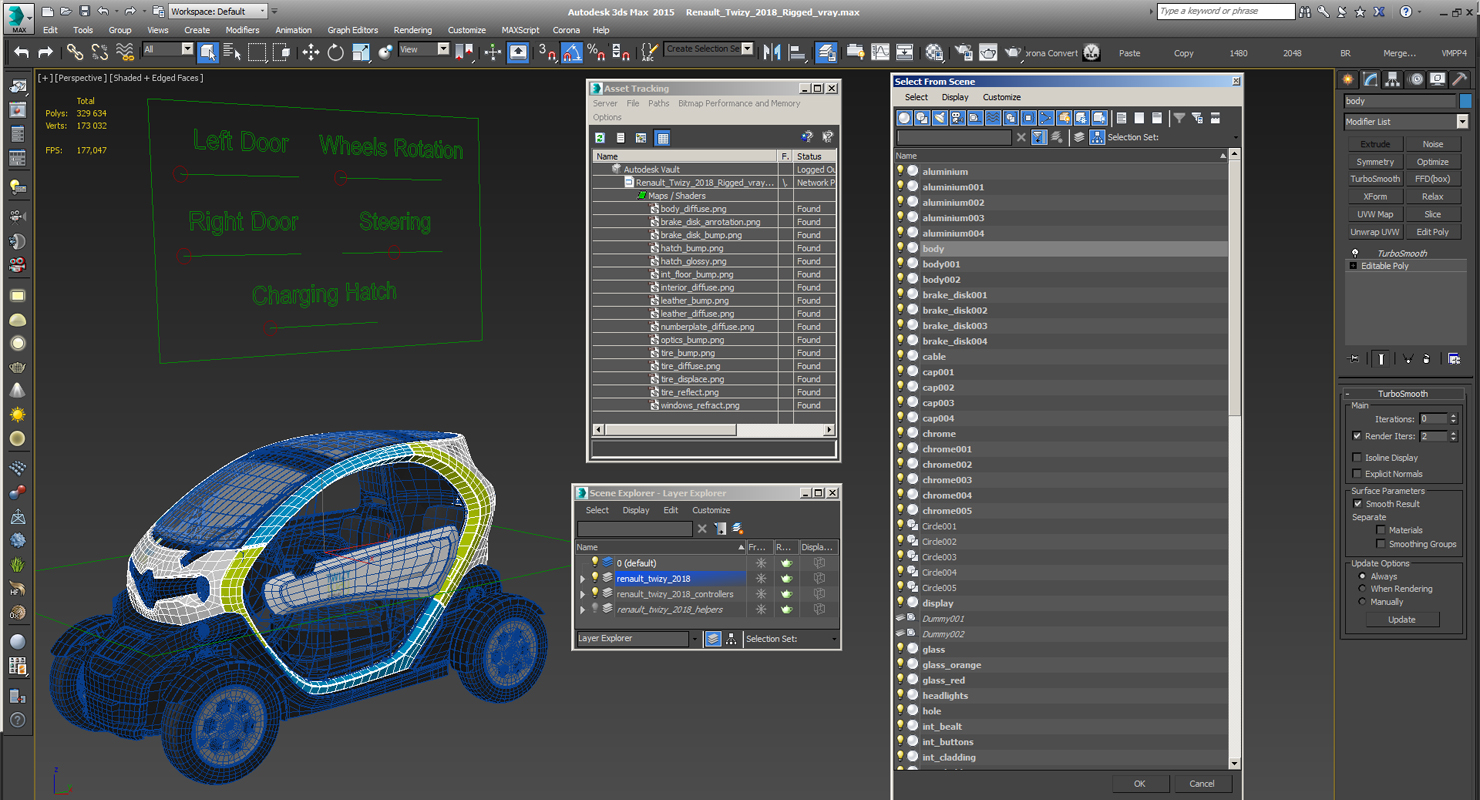Click Select From Scene vertical scrollbar
Screen dimensions: 1480x800
1234,459
